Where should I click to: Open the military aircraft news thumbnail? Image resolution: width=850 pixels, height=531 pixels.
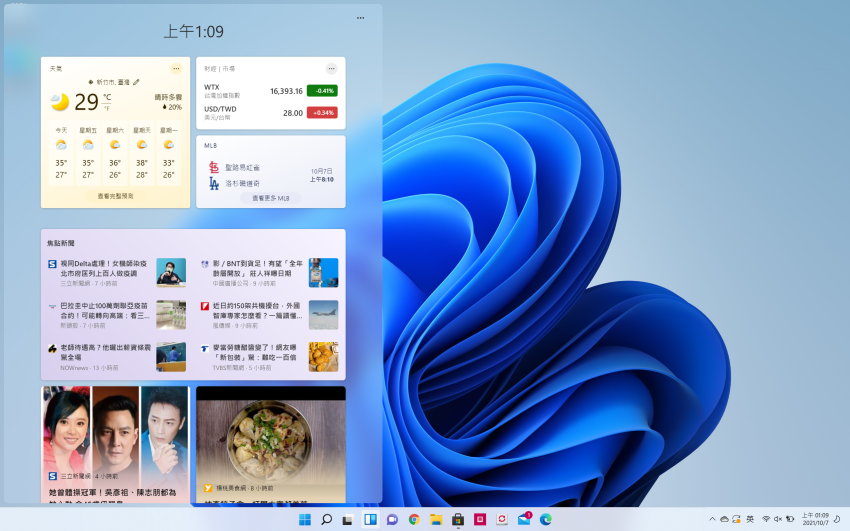click(x=324, y=315)
